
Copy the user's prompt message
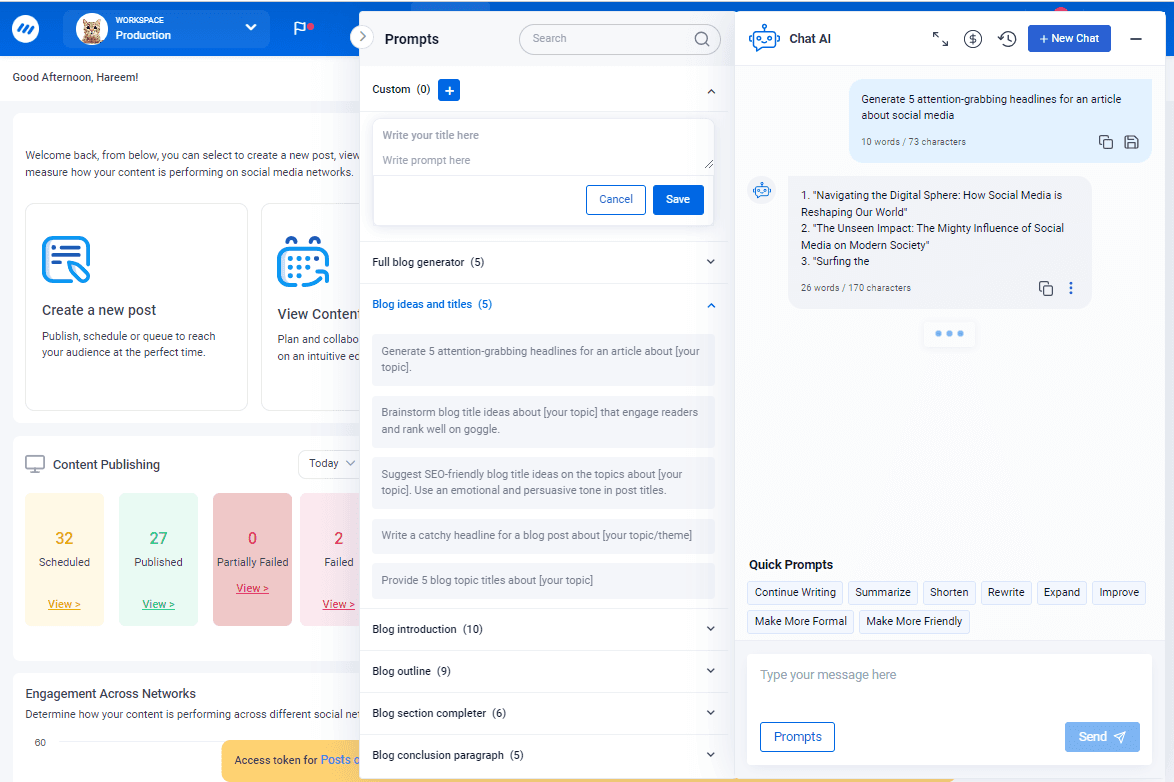point(1105,142)
